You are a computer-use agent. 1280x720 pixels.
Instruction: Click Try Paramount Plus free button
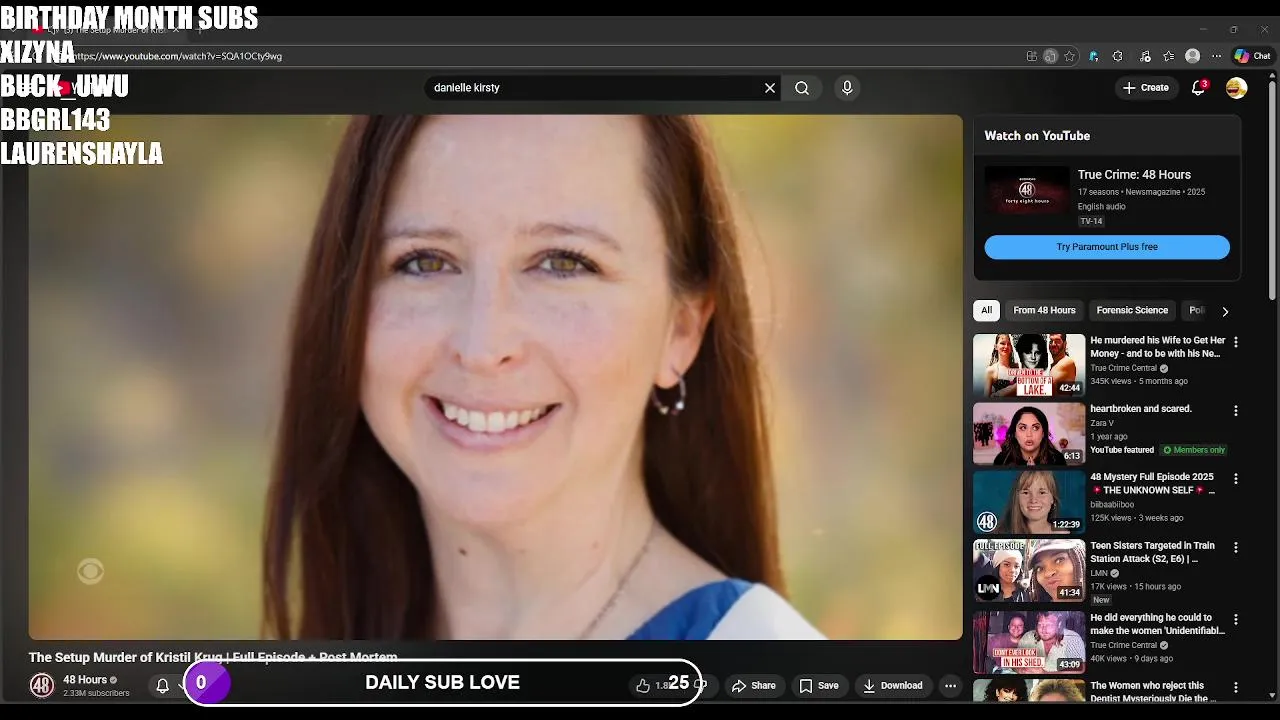click(x=1107, y=247)
